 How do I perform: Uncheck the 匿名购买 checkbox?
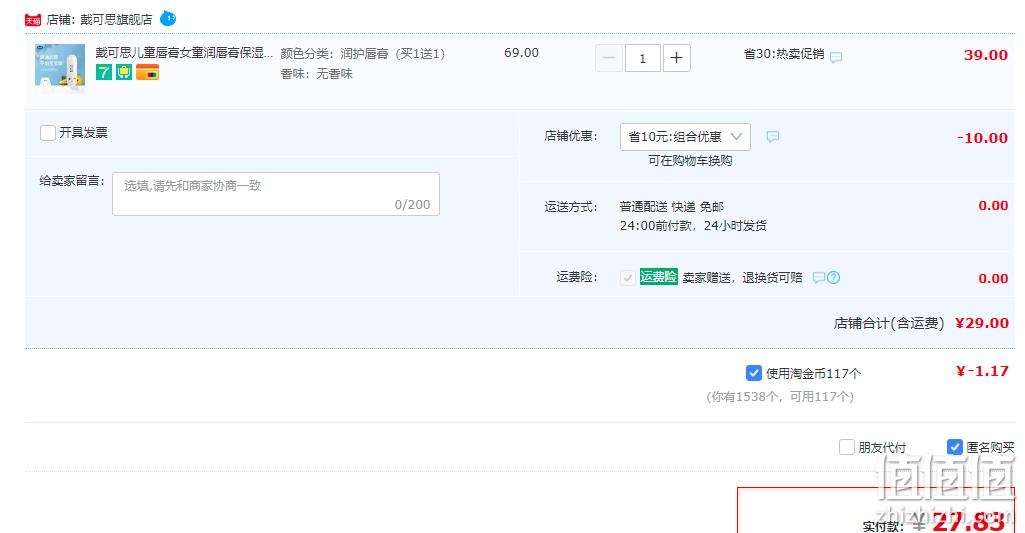(954, 447)
